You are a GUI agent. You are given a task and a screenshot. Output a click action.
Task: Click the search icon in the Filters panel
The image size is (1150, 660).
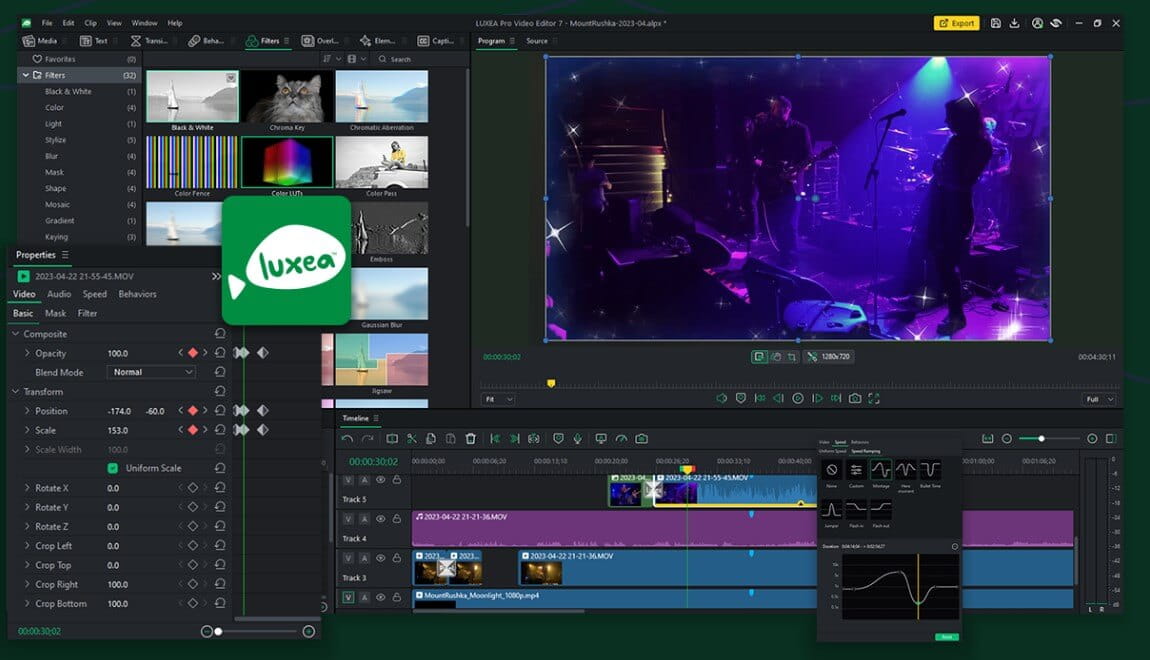coord(382,59)
